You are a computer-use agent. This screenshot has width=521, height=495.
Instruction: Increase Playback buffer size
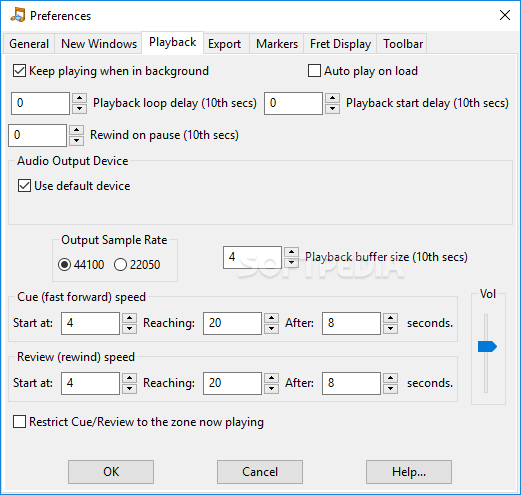pos(291,252)
